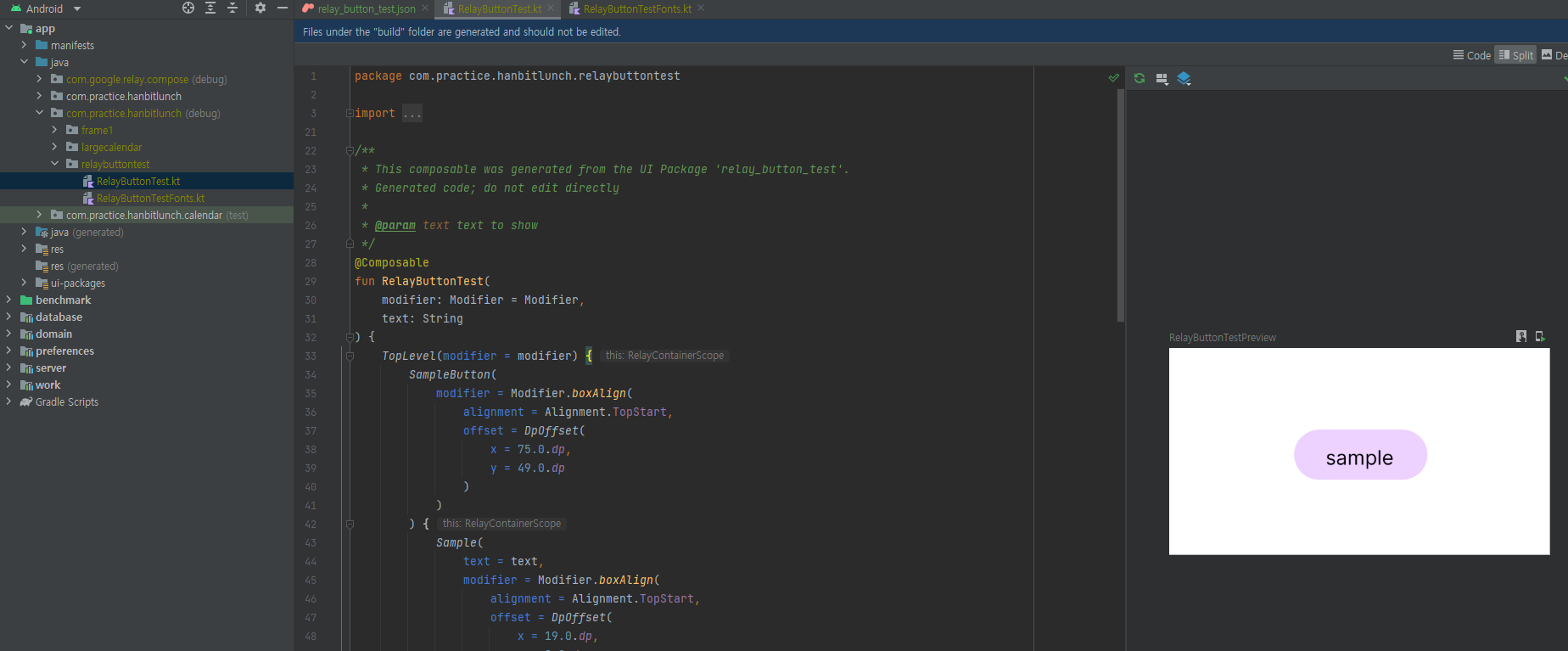Open the preview layers dropdown icon
1568x651 pixels.
(x=1184, y=78)
